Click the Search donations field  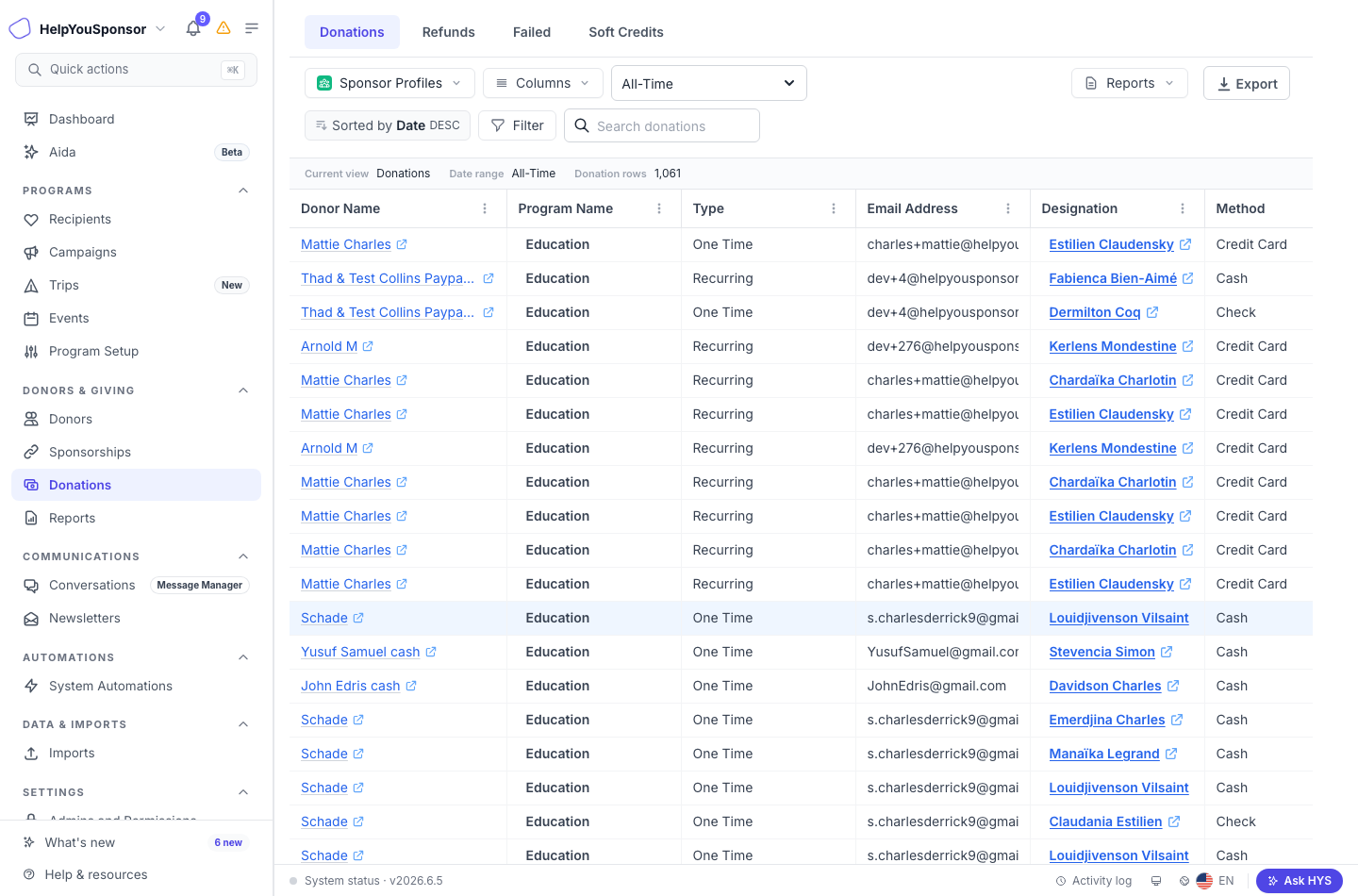tap(662, 125)
